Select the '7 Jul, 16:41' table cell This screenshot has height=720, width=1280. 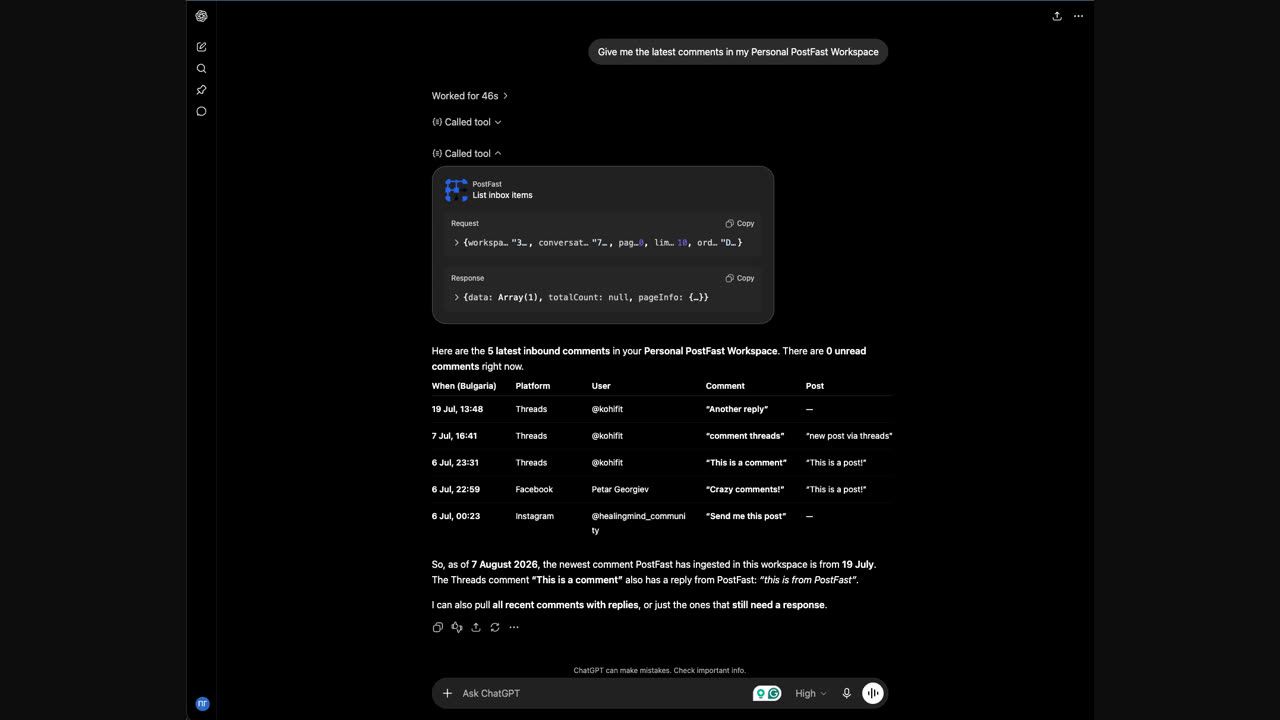coord(454,436)
